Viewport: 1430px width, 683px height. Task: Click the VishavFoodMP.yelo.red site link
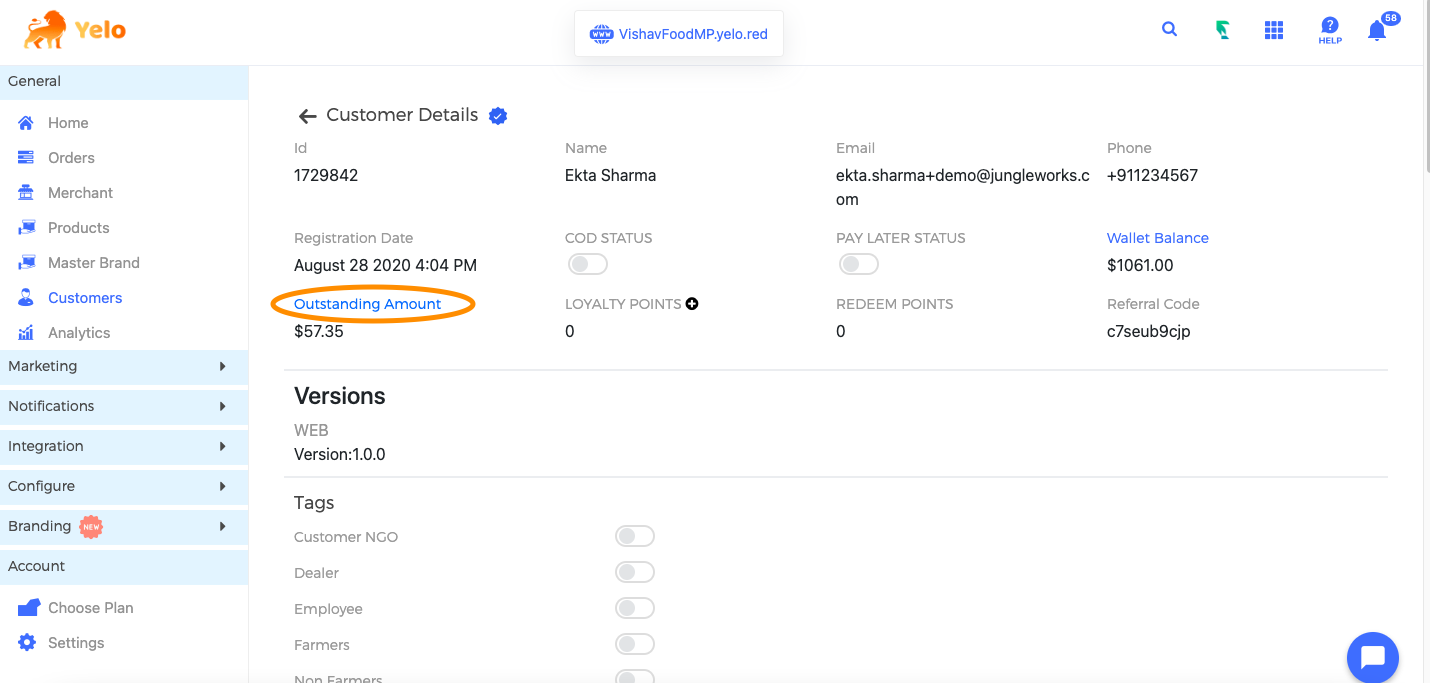click(x=680, y=34)
